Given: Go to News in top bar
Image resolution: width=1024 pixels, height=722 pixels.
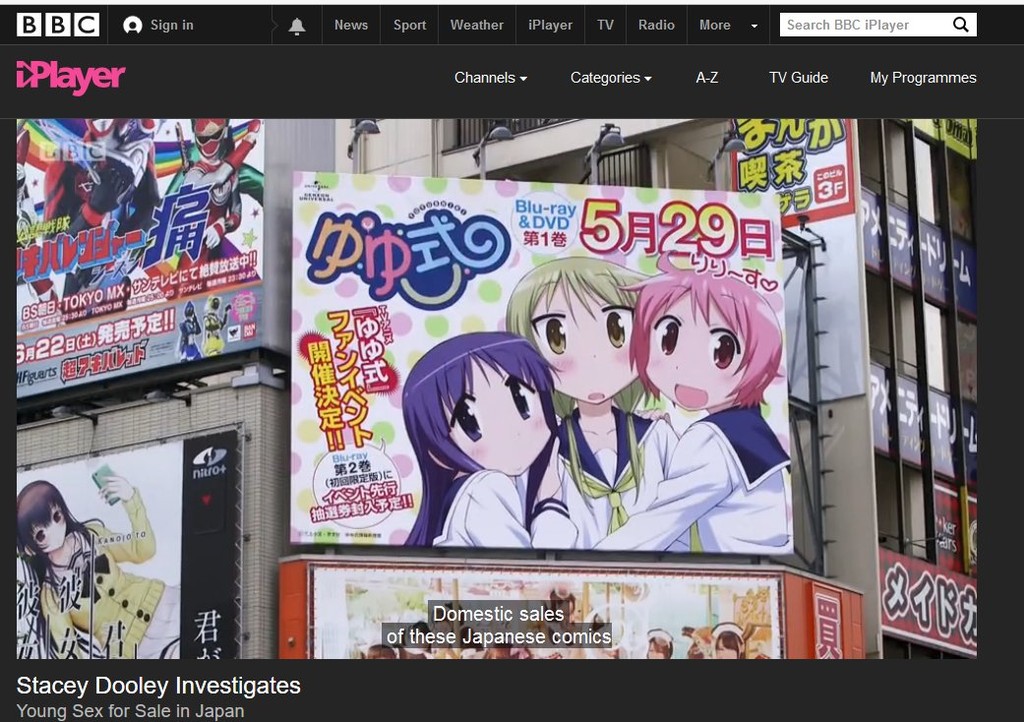Looking at the screenshot, I should [351, 25].
